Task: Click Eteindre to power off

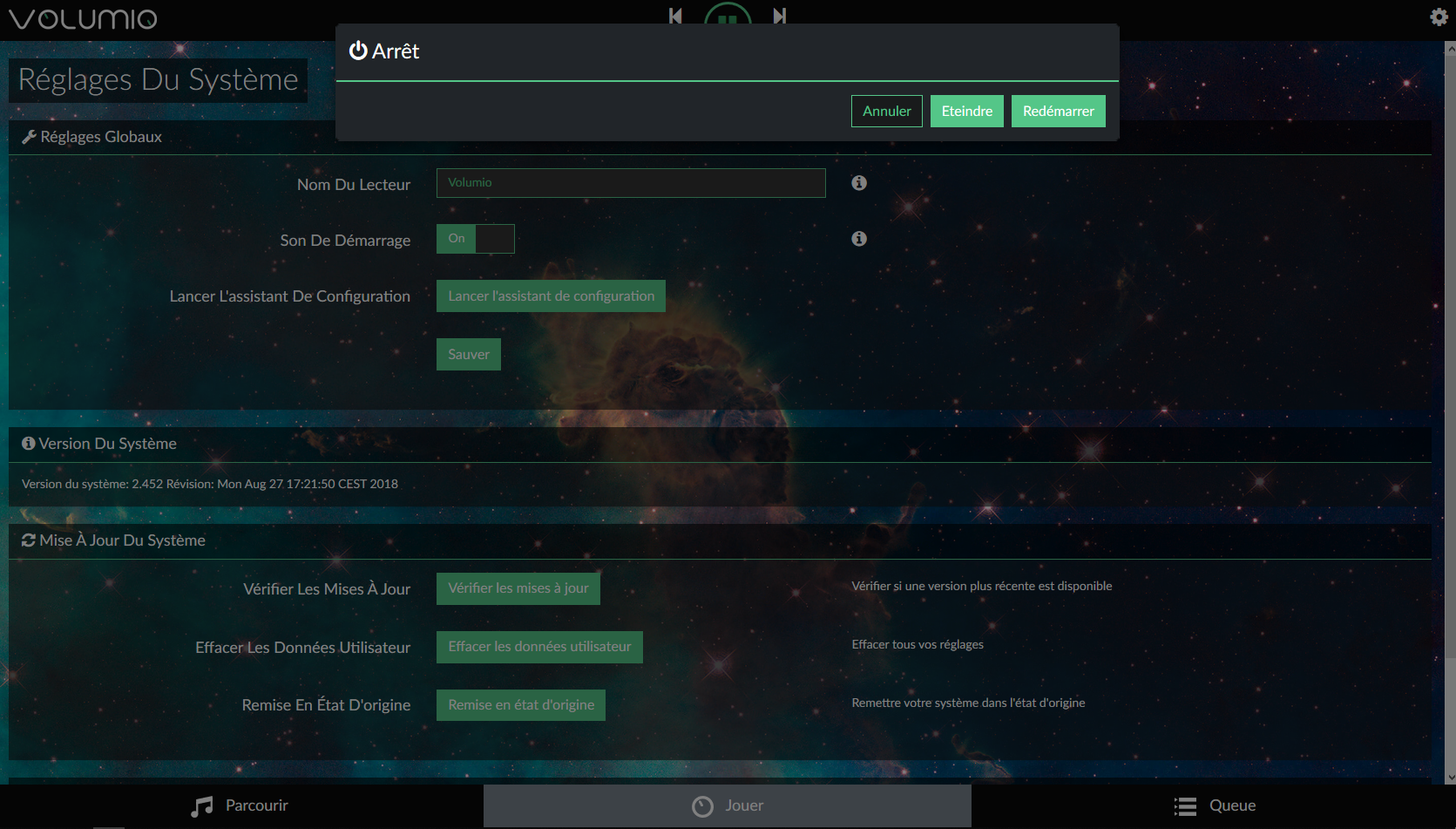Action: pyautogui.click(x=967, y=111)
